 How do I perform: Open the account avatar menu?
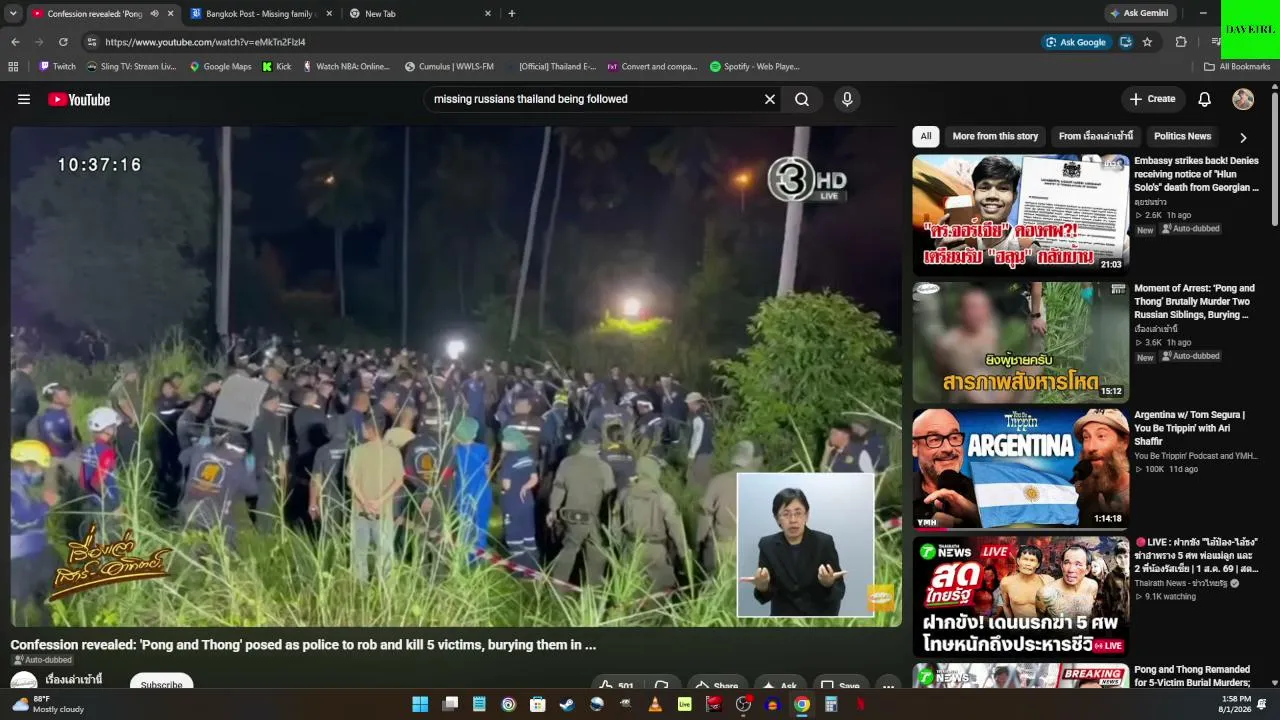pos(1243,99)
